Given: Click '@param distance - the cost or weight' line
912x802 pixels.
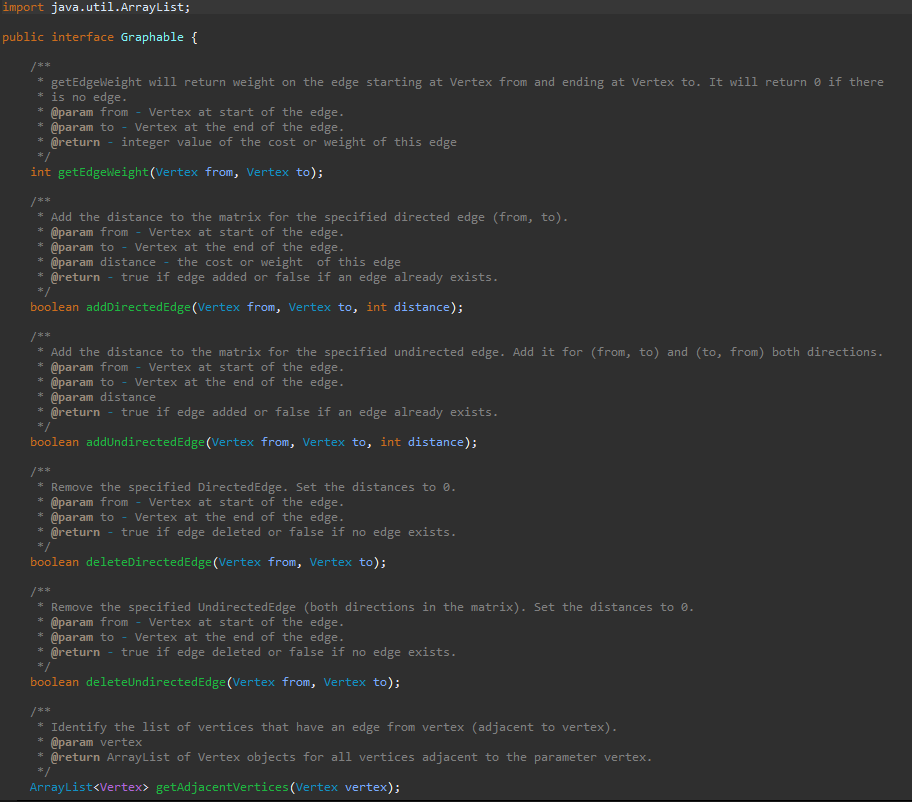Looking at the screenshot, I should (x=226, y=262).
